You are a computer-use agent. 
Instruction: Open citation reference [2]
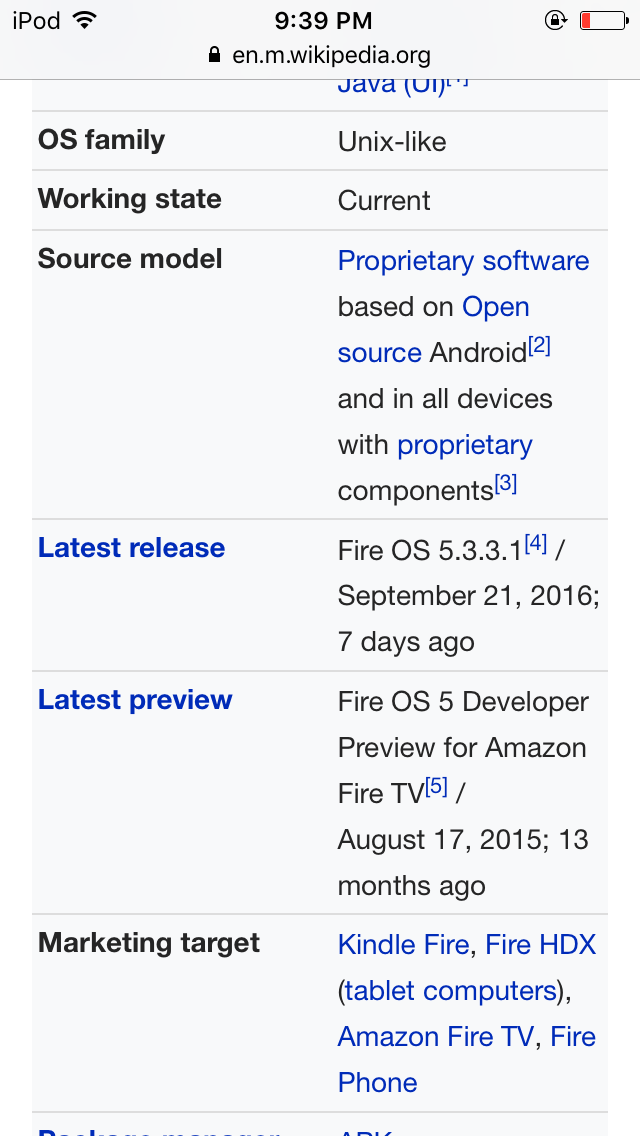click(540, 346)
